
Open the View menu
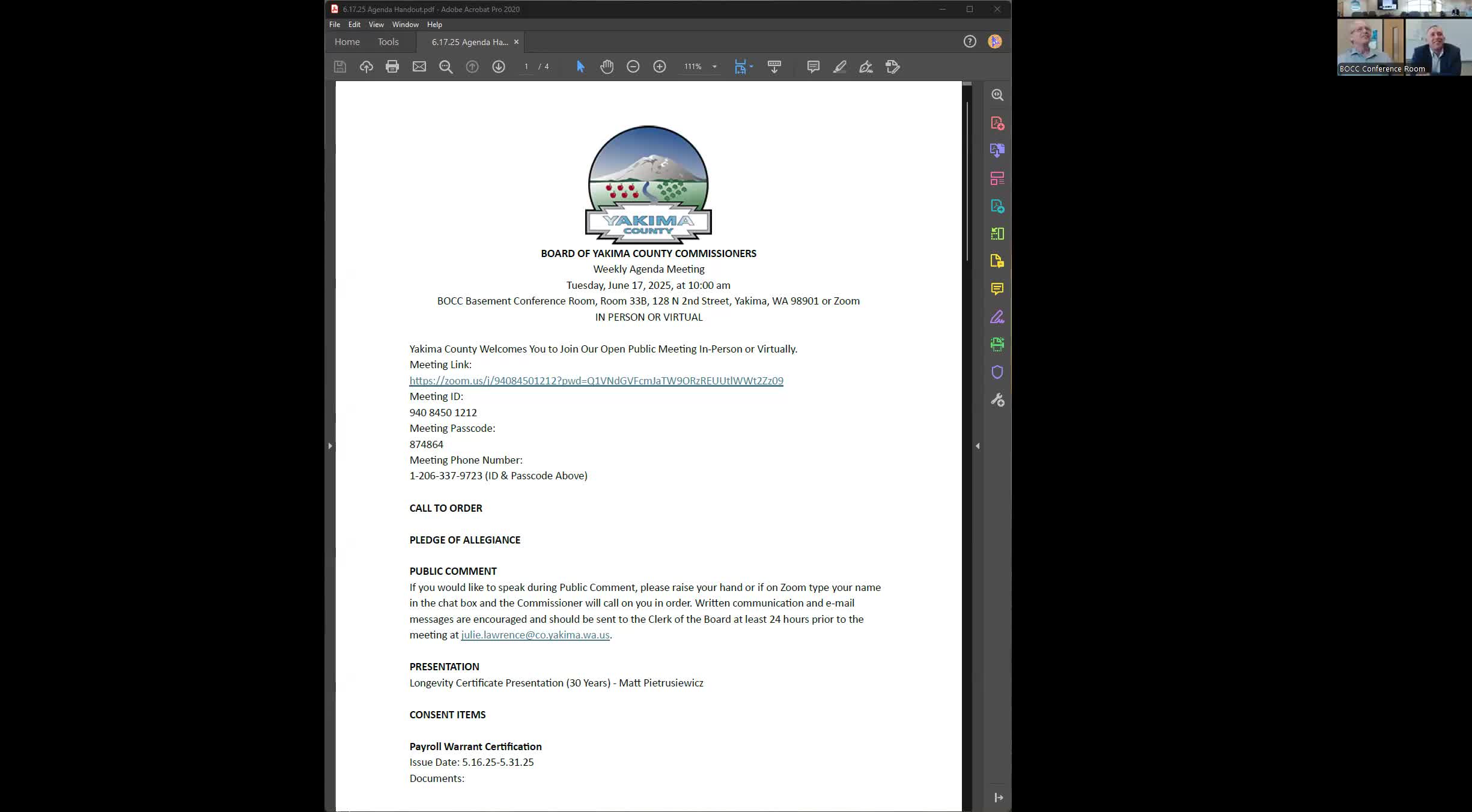pyautogui.click(x=376, y=25)
